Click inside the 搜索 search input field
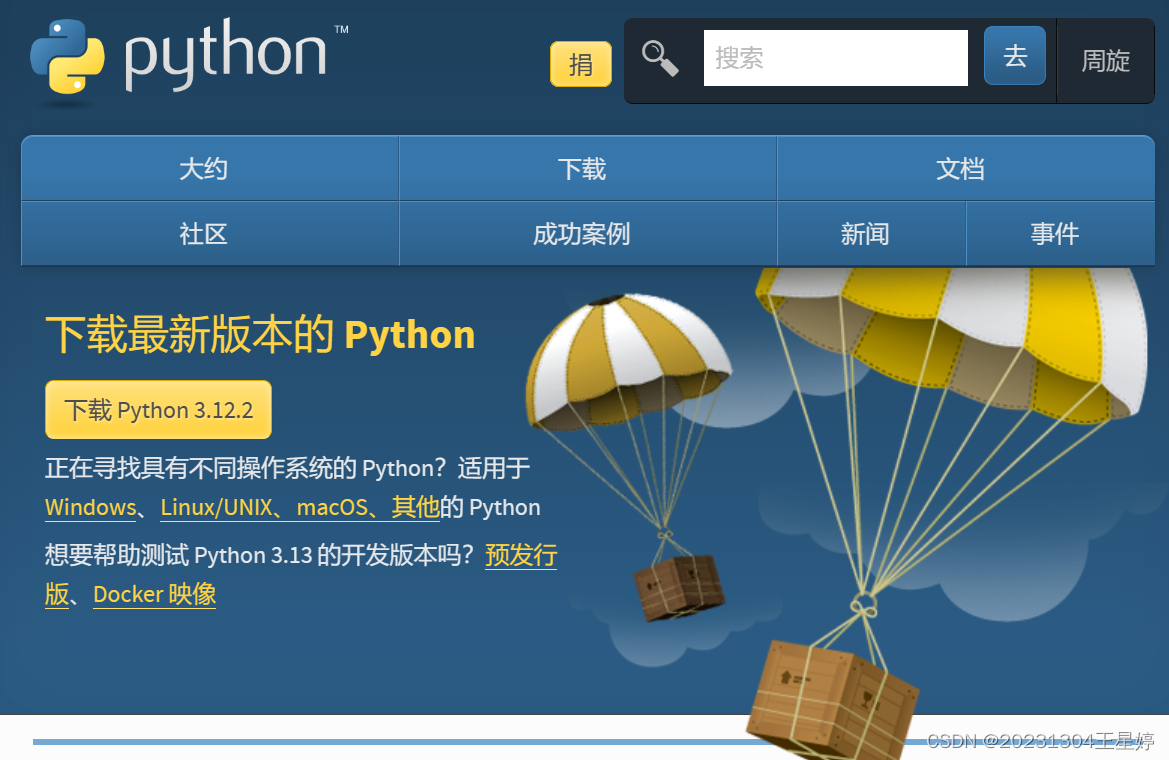This screenshot has width=1169, height=760. point(835,57)
